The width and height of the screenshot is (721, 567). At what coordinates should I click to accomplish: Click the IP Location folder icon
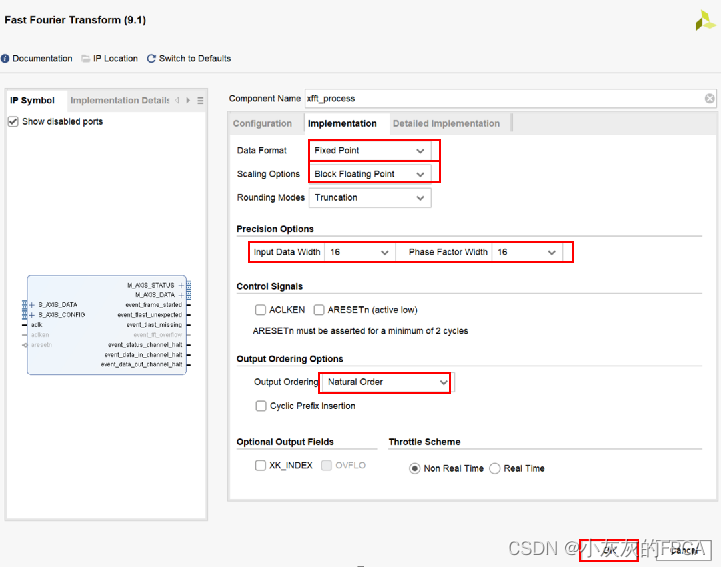click(86, 59)
